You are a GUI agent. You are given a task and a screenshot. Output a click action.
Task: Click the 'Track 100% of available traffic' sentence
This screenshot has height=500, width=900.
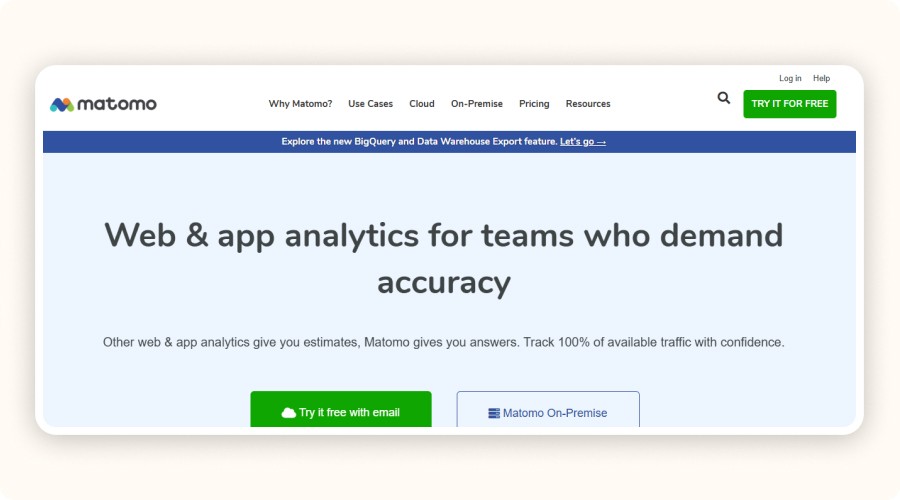(x=653, y=342)
